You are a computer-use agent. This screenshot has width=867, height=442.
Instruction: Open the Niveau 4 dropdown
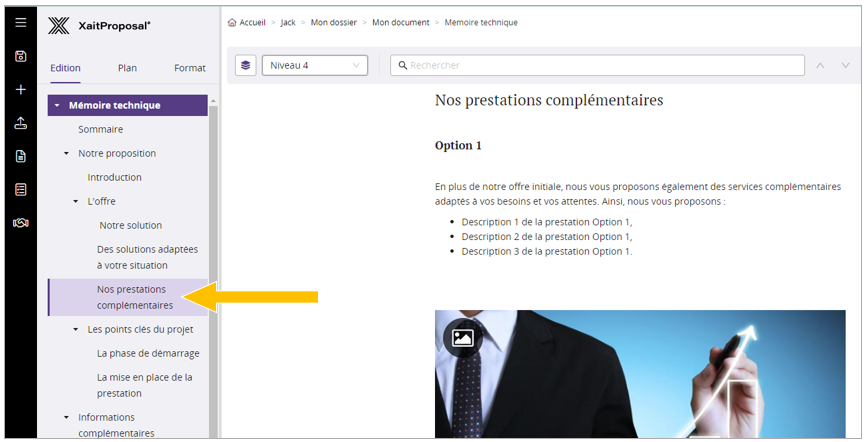[x=315, y=66]
